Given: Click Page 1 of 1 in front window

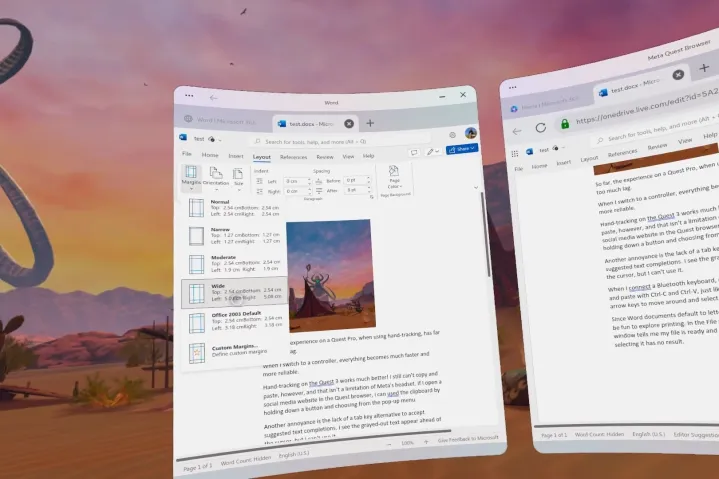Looking at the screenshot, I should tap(198, 467).
